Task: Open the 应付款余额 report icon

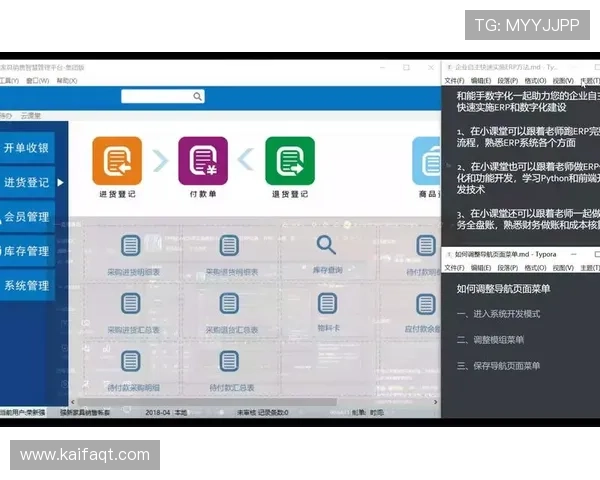Action: (426, 304)
